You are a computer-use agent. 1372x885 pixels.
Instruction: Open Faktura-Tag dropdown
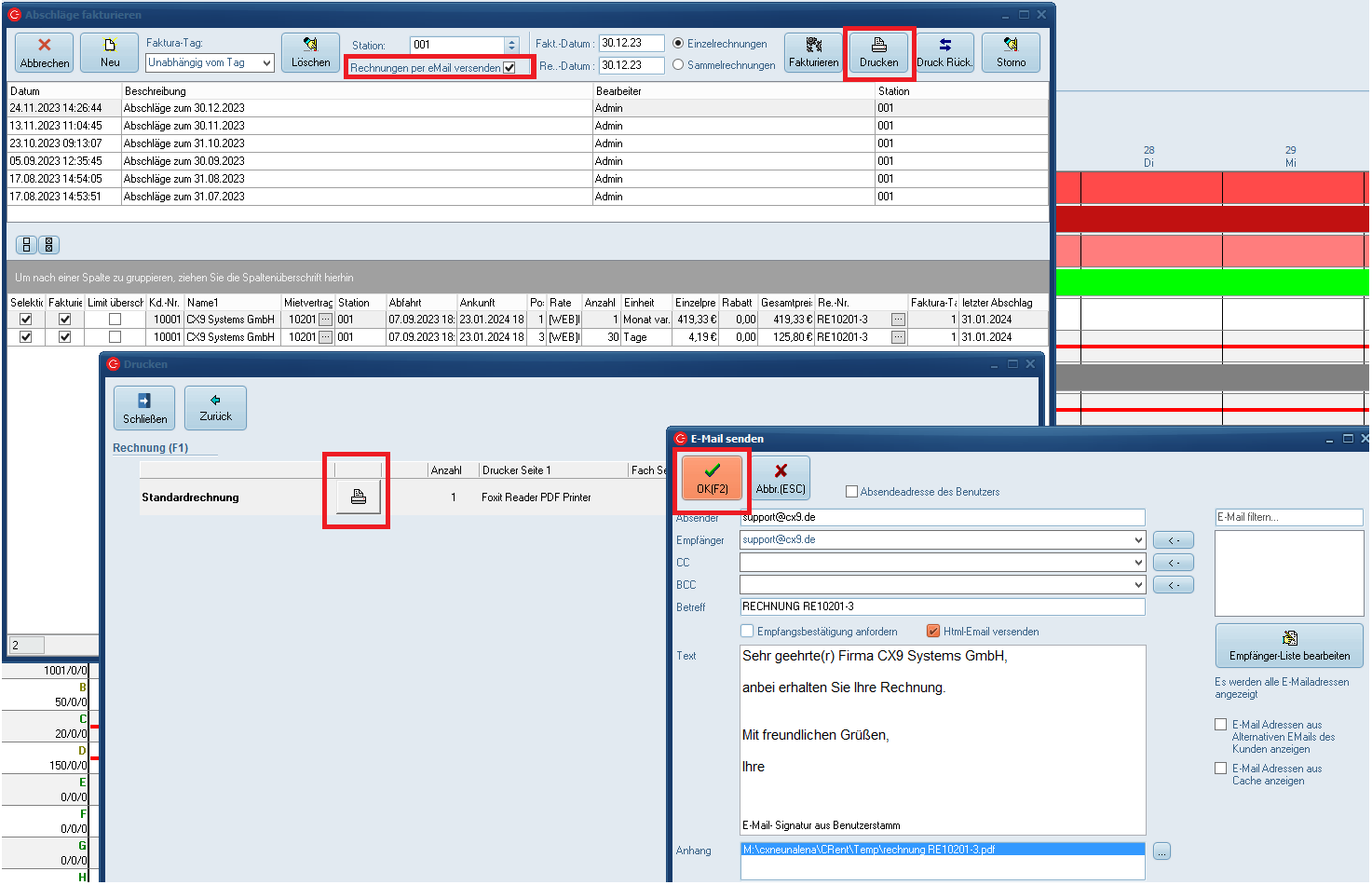(266, 63)
